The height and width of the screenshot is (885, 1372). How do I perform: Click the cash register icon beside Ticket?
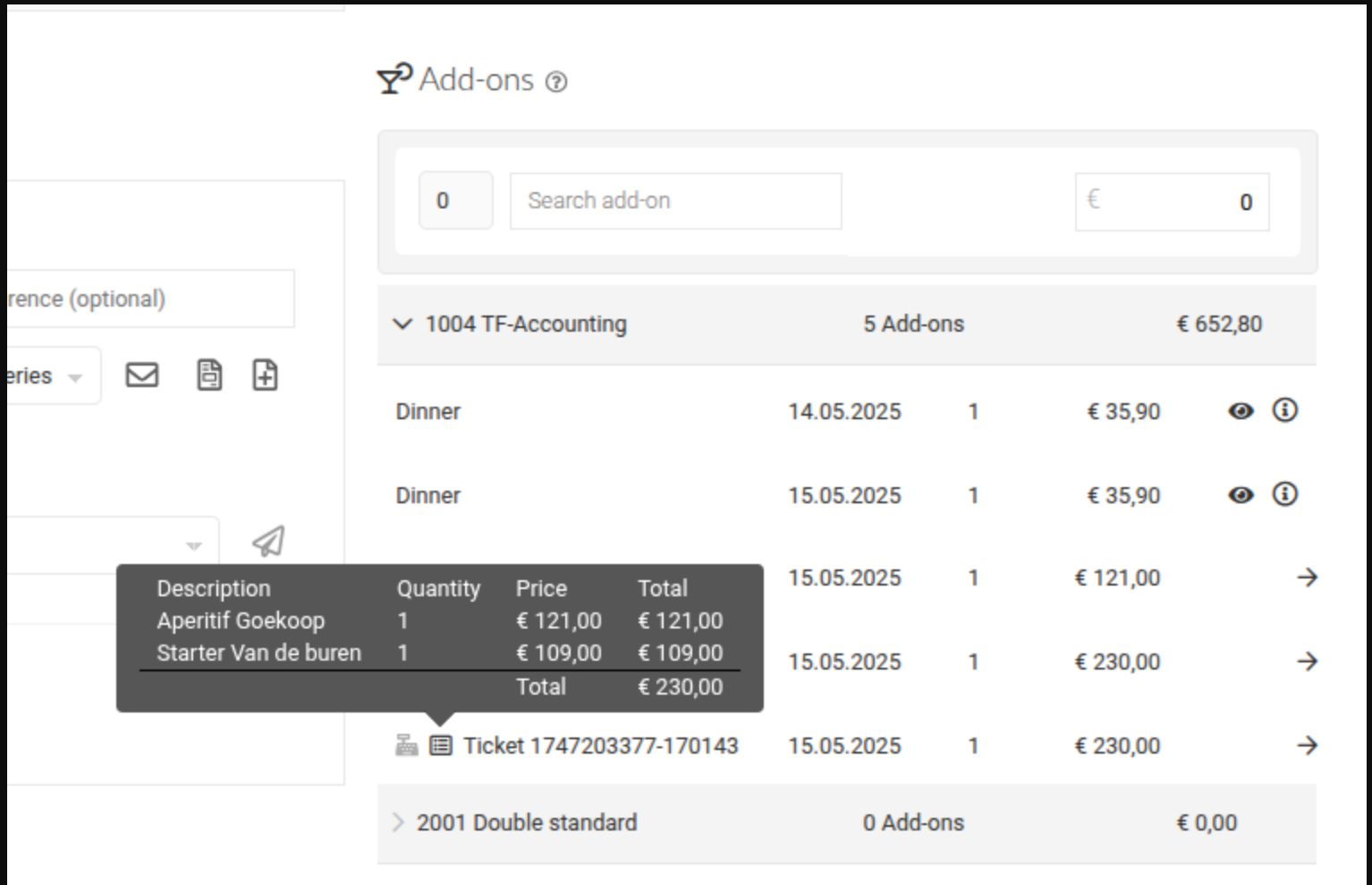(x=407, y=745)
